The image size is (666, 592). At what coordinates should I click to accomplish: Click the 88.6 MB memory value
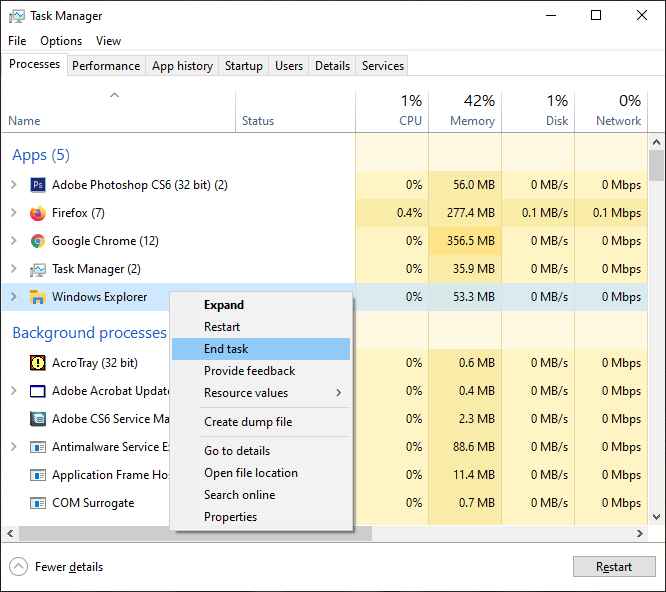474,447
